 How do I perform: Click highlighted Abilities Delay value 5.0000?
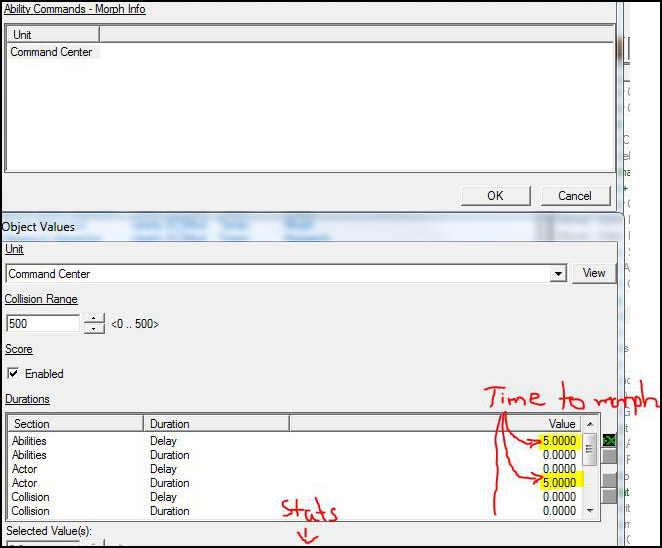[x=559, y=441]
